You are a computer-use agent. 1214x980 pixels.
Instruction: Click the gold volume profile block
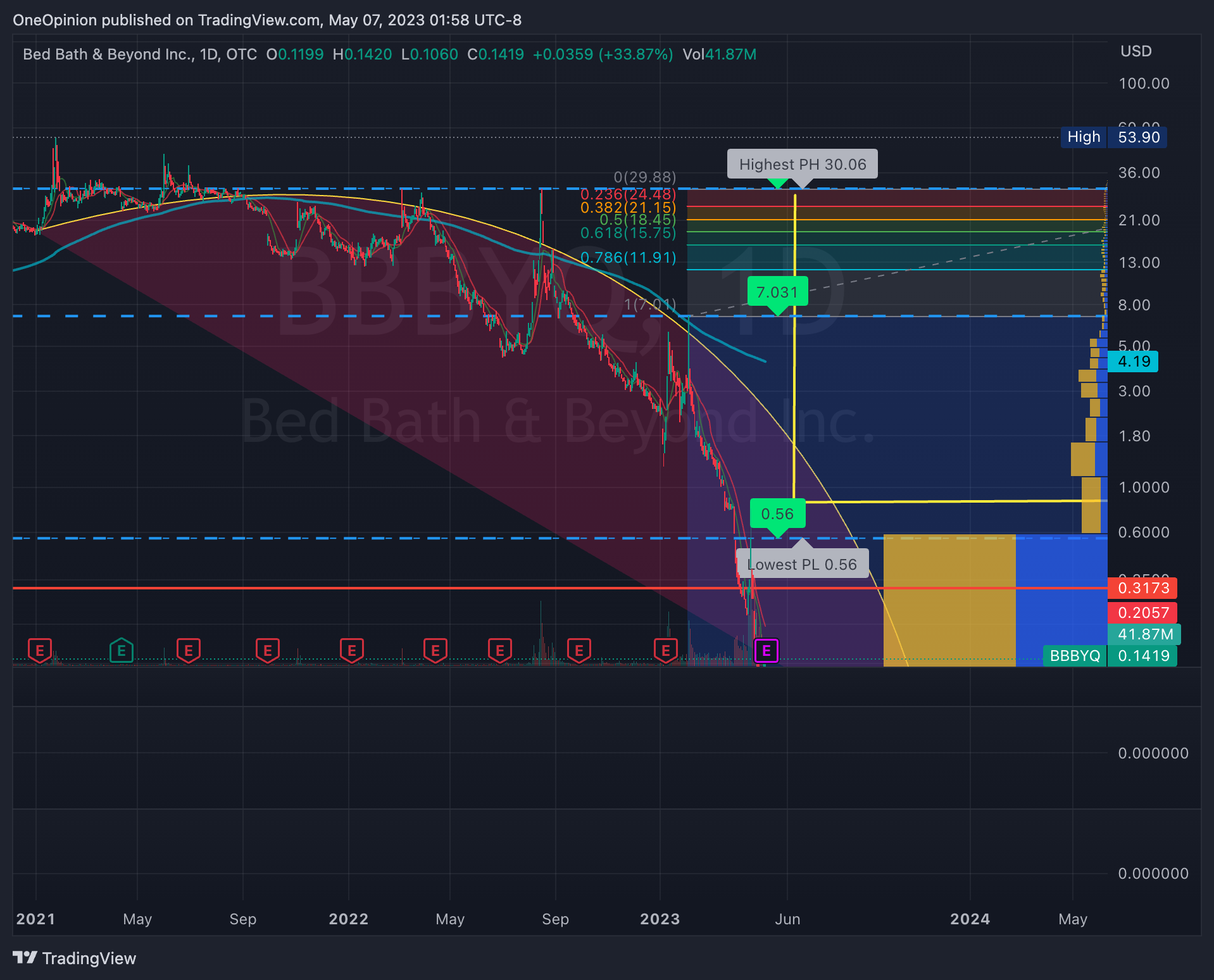(949, 600)
